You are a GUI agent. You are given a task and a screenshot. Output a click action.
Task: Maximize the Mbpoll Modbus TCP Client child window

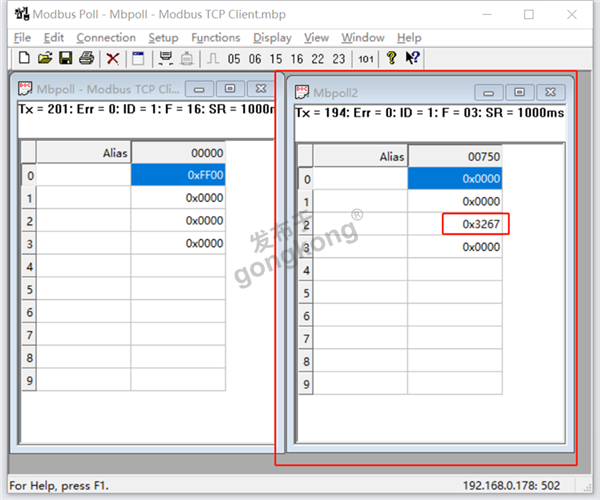[x=230, y=89]
